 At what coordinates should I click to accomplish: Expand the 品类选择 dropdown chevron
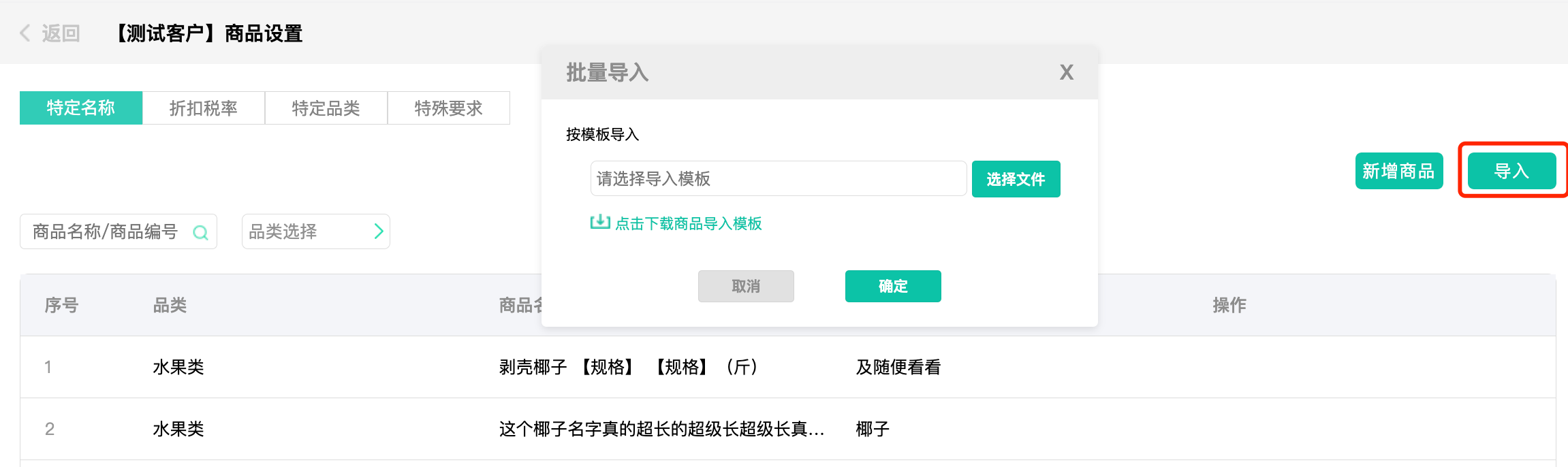click(379, 231)
